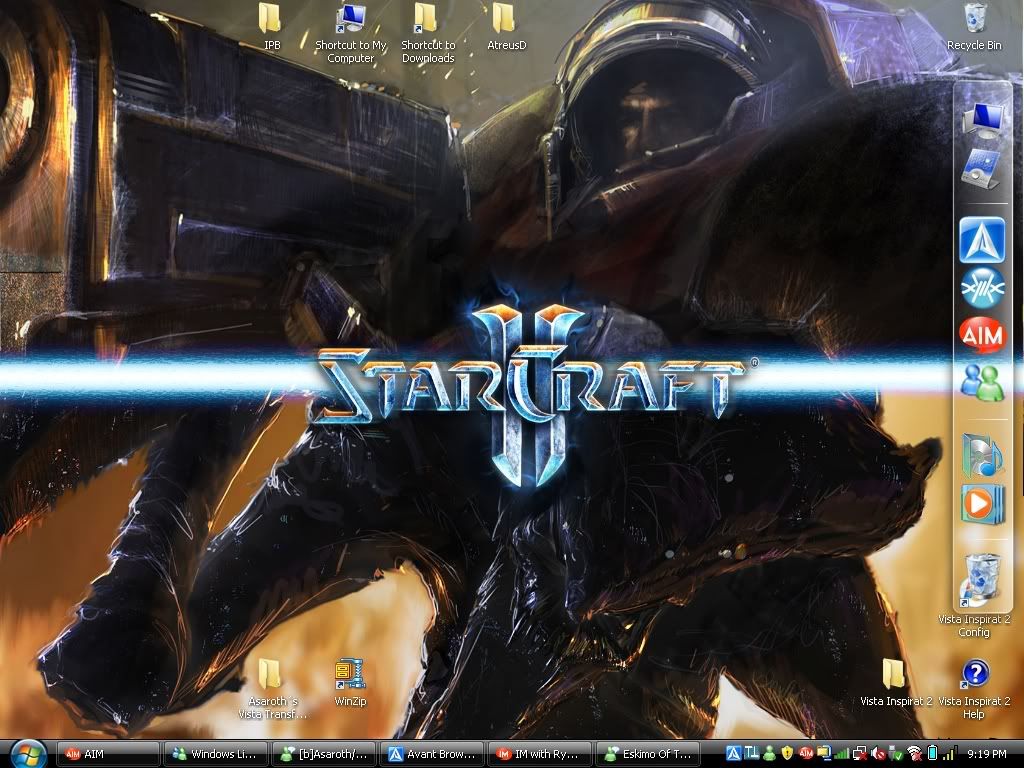
Task: Open the Windows Start orb
Action: click(x=28, y=754)
